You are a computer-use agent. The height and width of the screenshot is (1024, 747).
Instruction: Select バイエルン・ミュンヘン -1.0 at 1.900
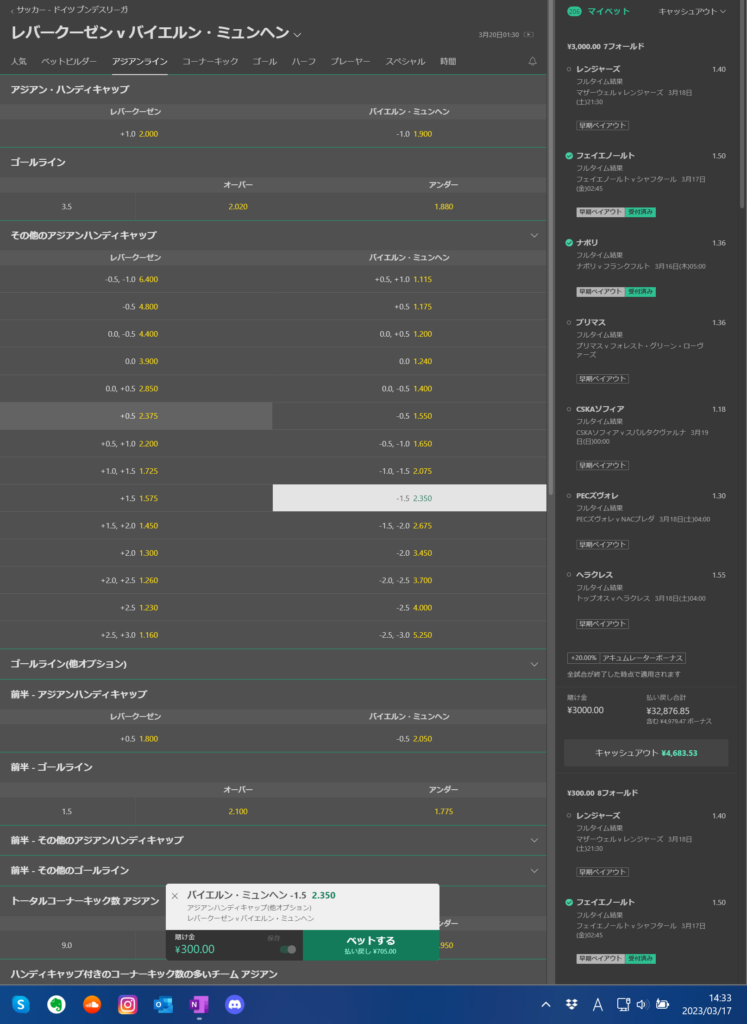(x=409, y=134)
